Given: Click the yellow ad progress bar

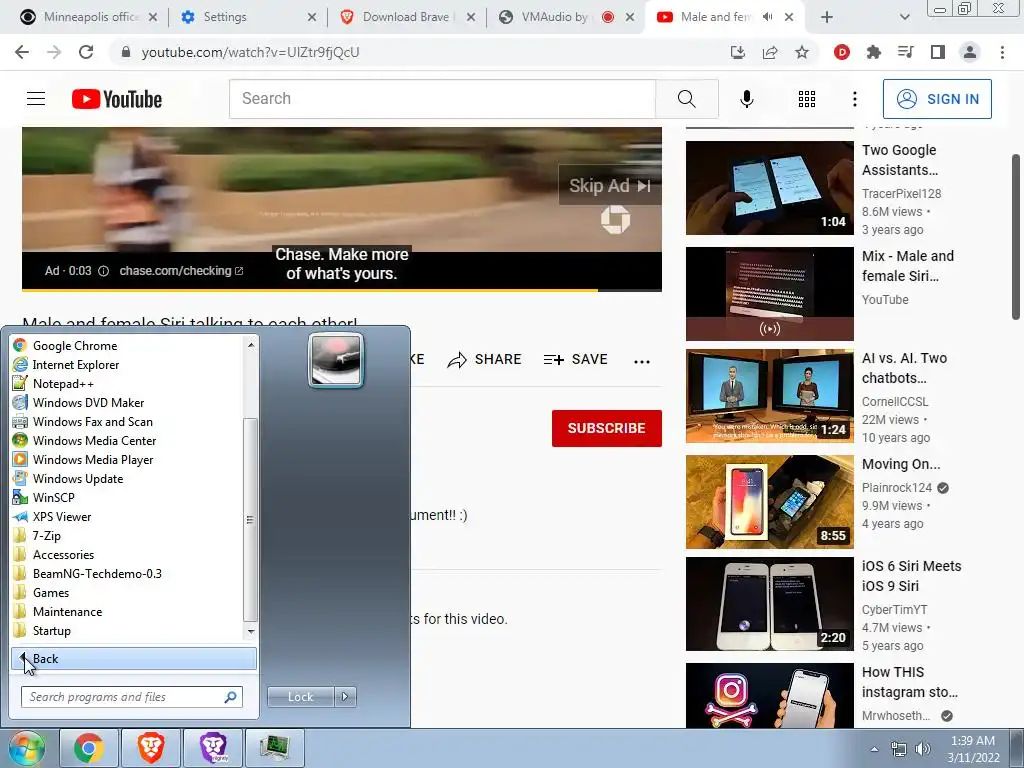Looking at the screenshot, I should (x=310, y=289).
